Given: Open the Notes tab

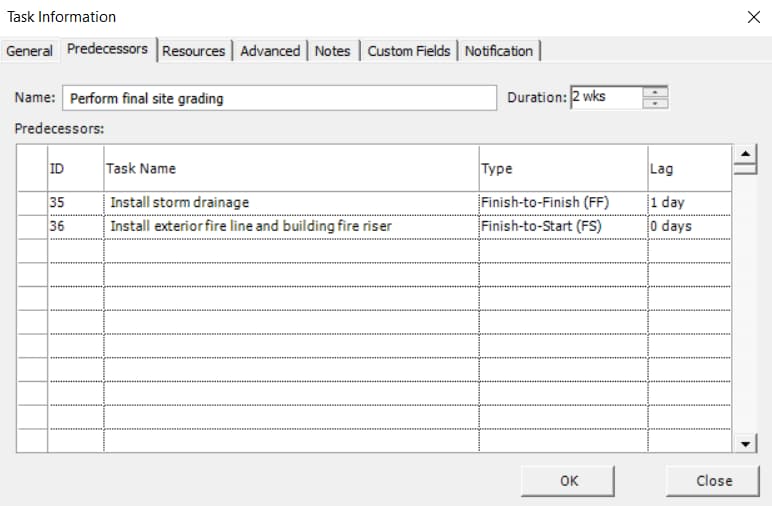Looking at the screenshot, I should 332,51.
